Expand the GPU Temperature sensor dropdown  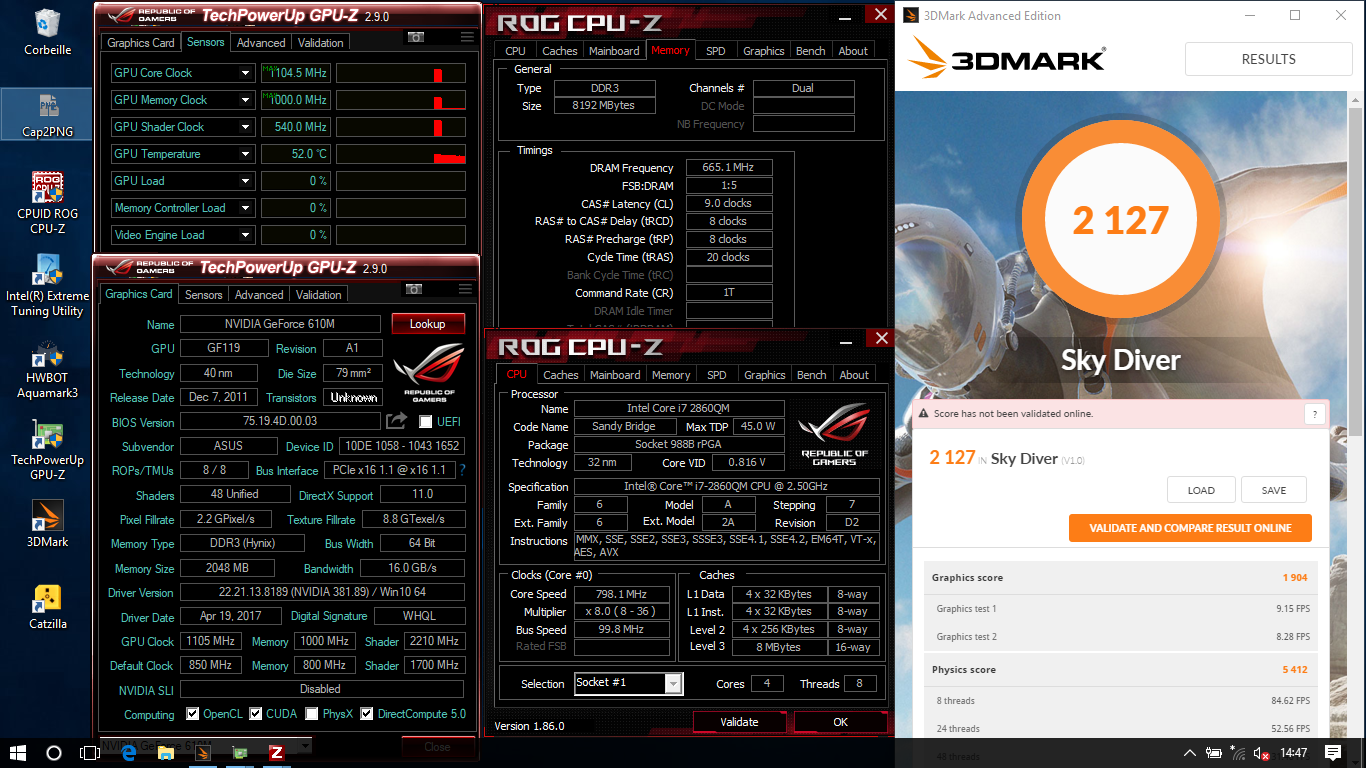(245, 154)
